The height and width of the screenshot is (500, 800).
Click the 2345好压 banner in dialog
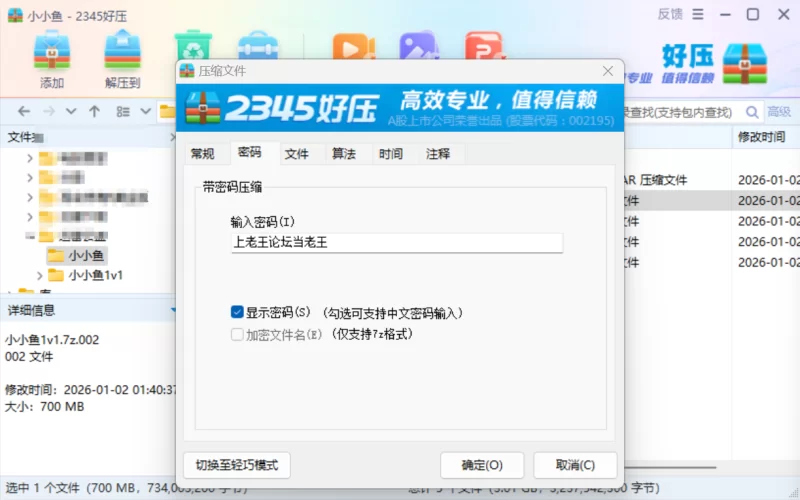point(399,108)
